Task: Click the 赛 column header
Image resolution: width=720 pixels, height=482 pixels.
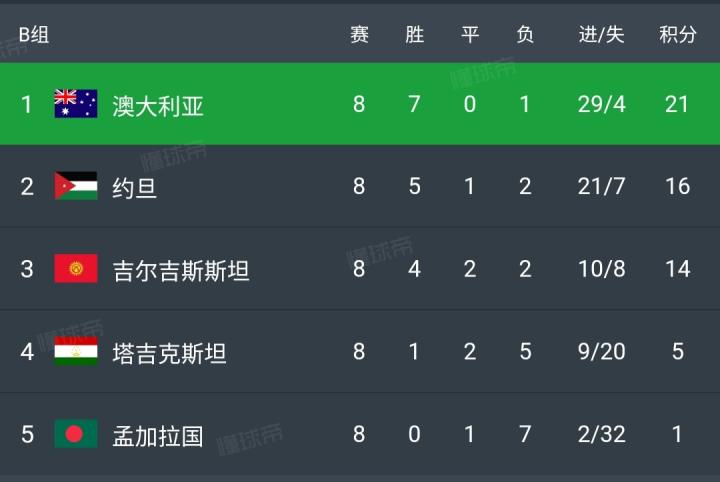Action: pos(359,35)
